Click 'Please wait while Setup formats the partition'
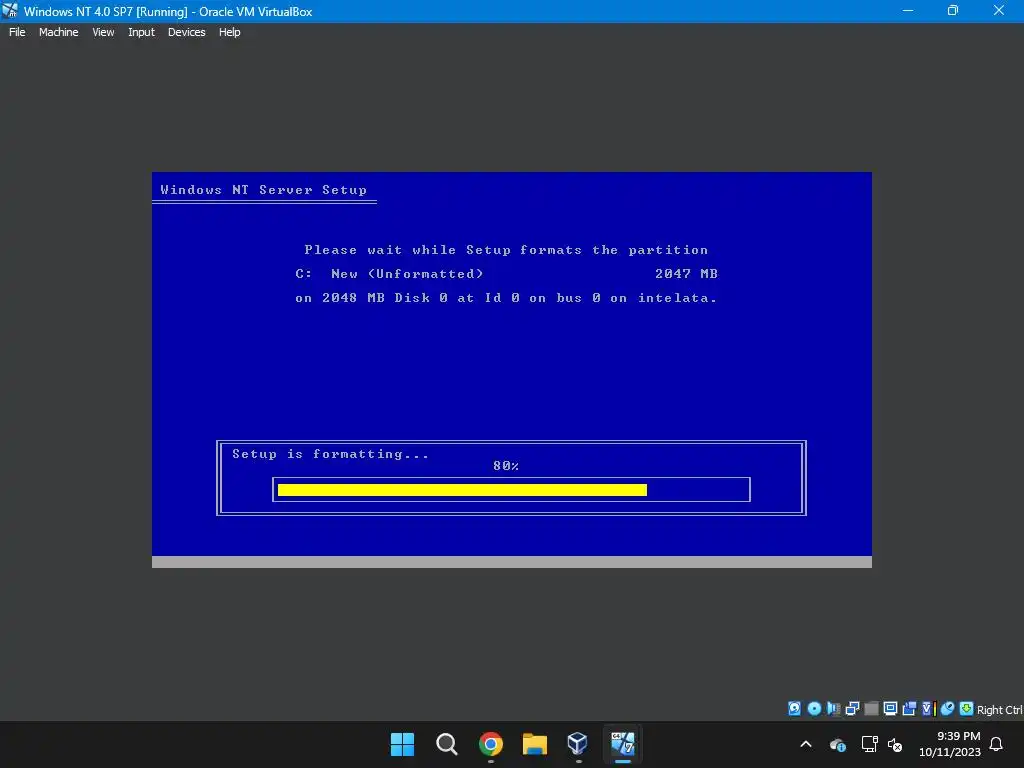The height and width of the screenshot is (768, 1024). coord(506,250)
